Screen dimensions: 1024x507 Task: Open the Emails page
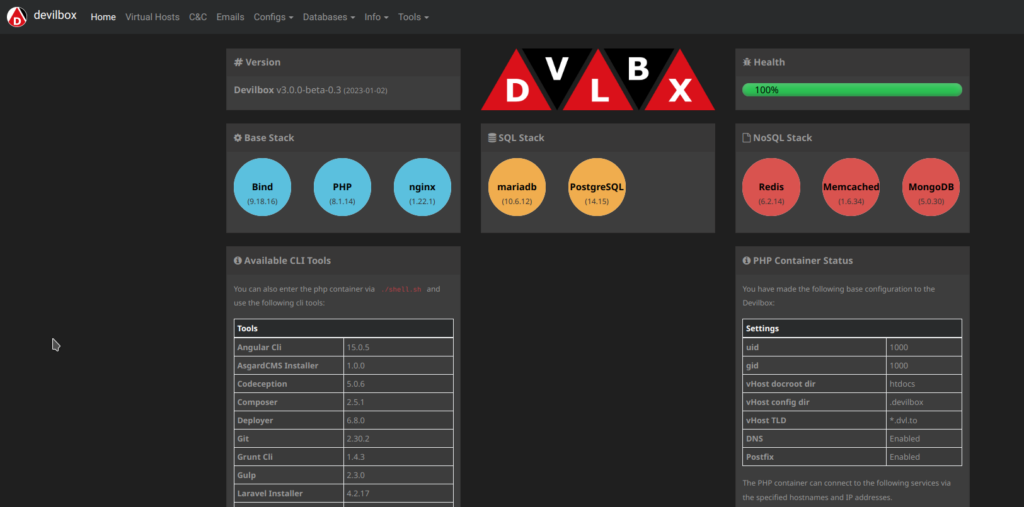pos(230,17)
